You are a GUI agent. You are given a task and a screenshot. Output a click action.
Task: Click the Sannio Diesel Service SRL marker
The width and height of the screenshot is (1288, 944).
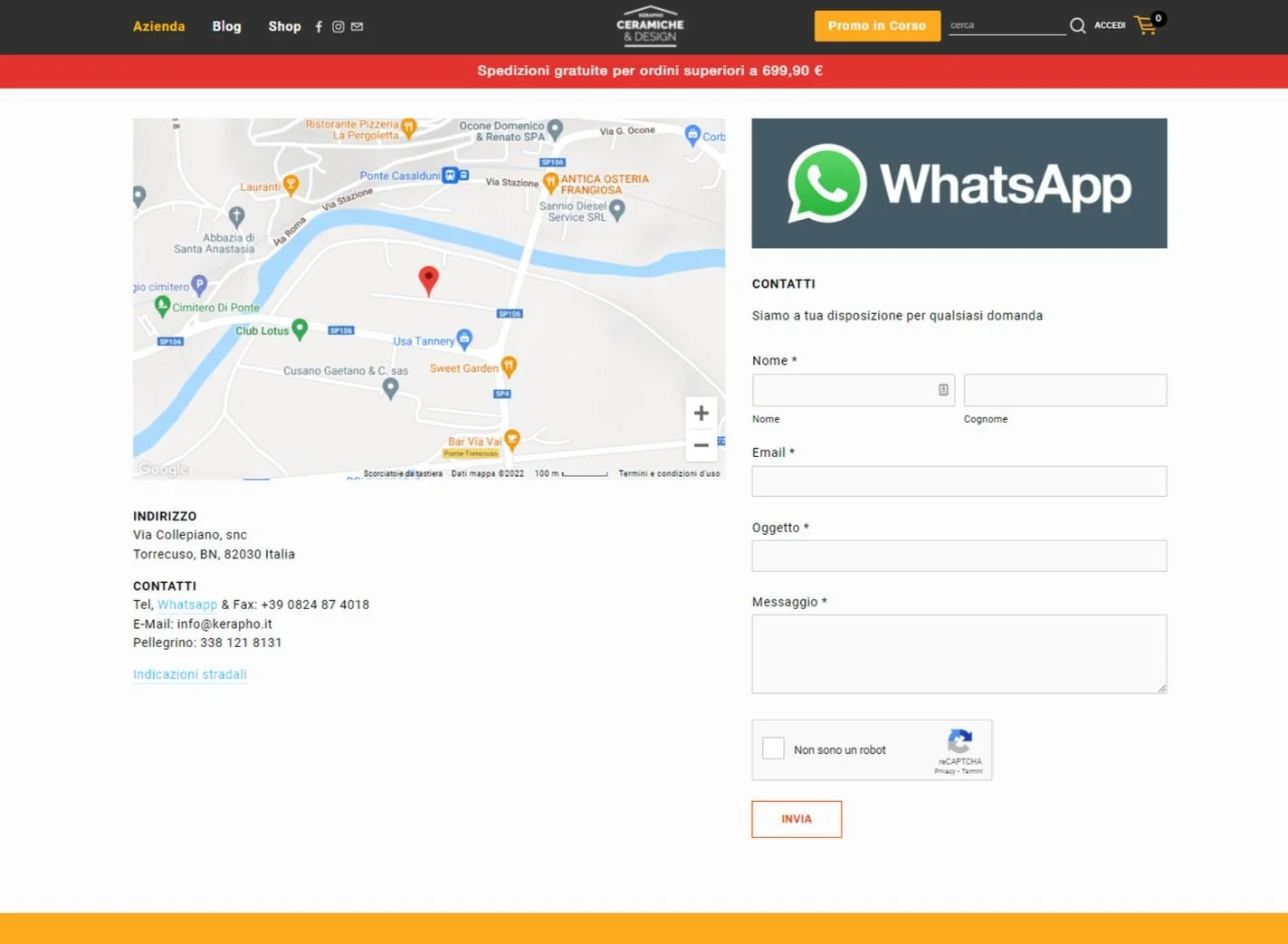point(617,211)
